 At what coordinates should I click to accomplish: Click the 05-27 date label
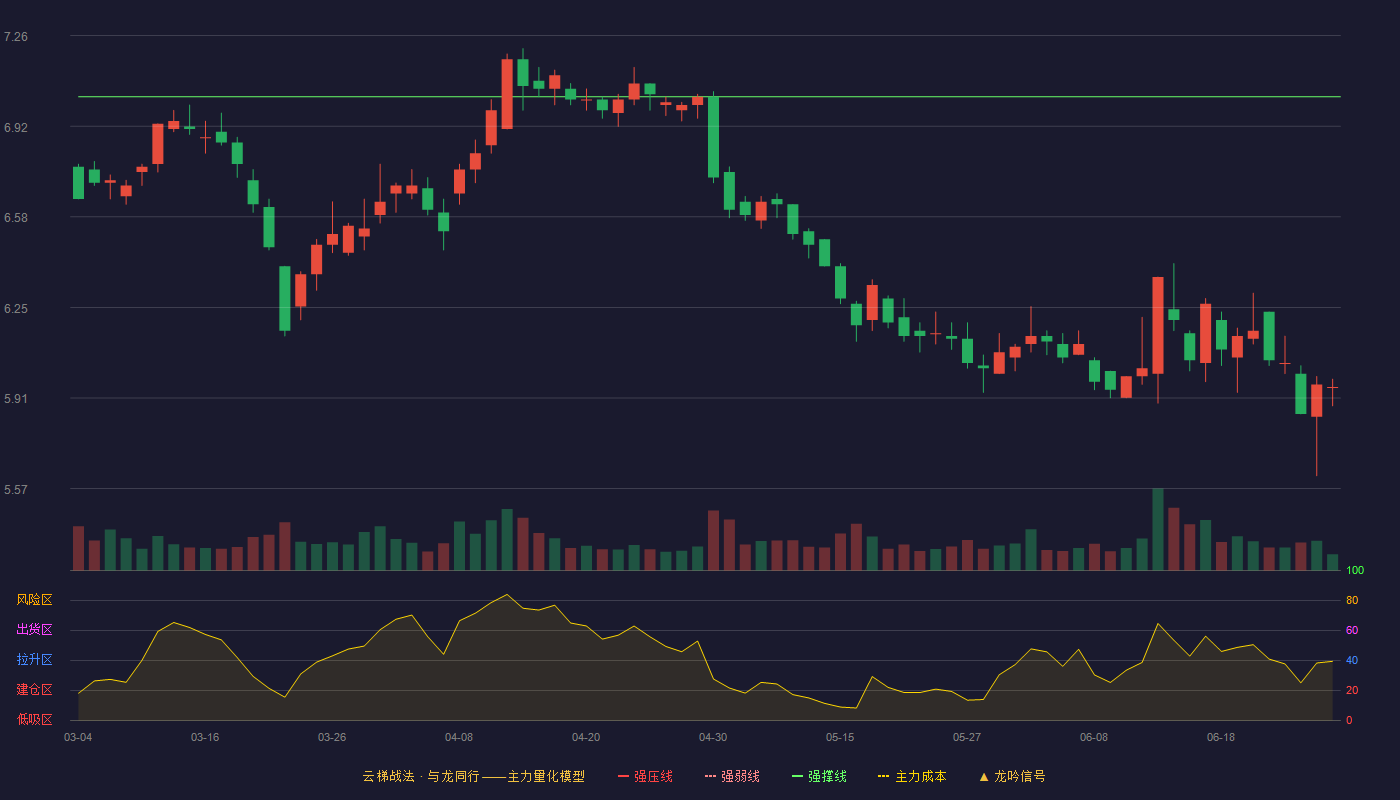[x=967, y=737]
